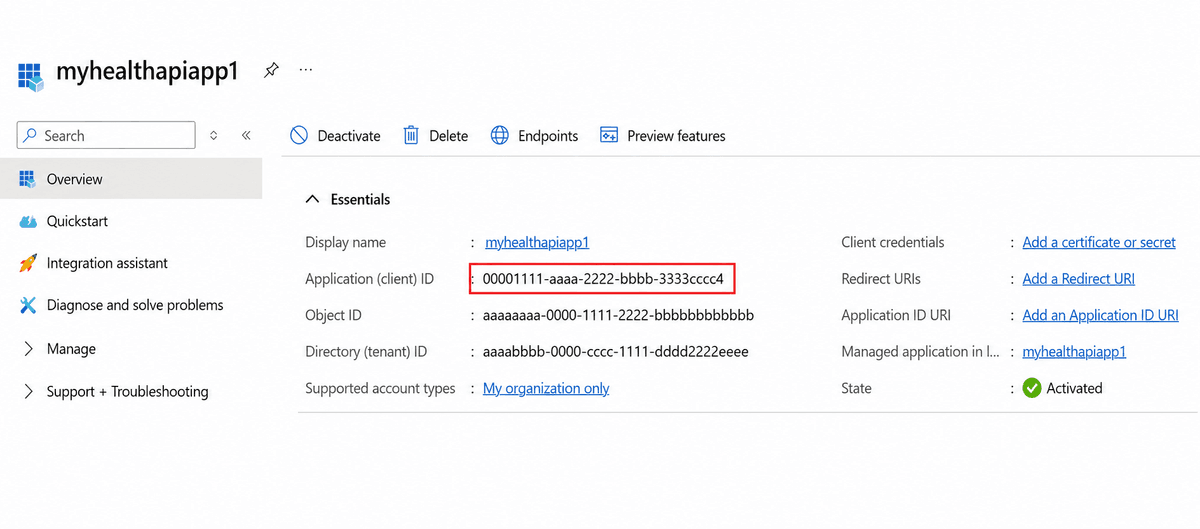Viewport: 1200px width, 529px height.
Task: Open Quickstart in the sidebar
Action: [77, 221]
